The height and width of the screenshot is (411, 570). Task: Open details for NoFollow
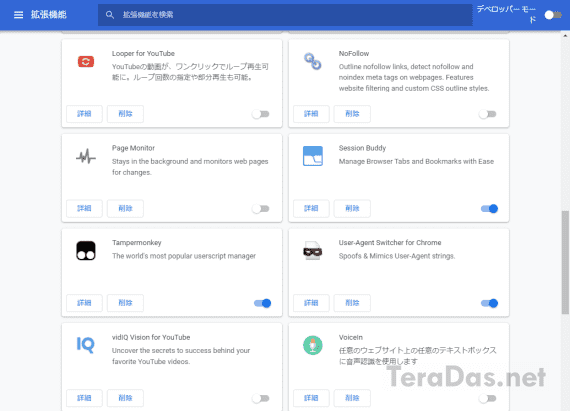pyautogui.click(x=311, y=114)
